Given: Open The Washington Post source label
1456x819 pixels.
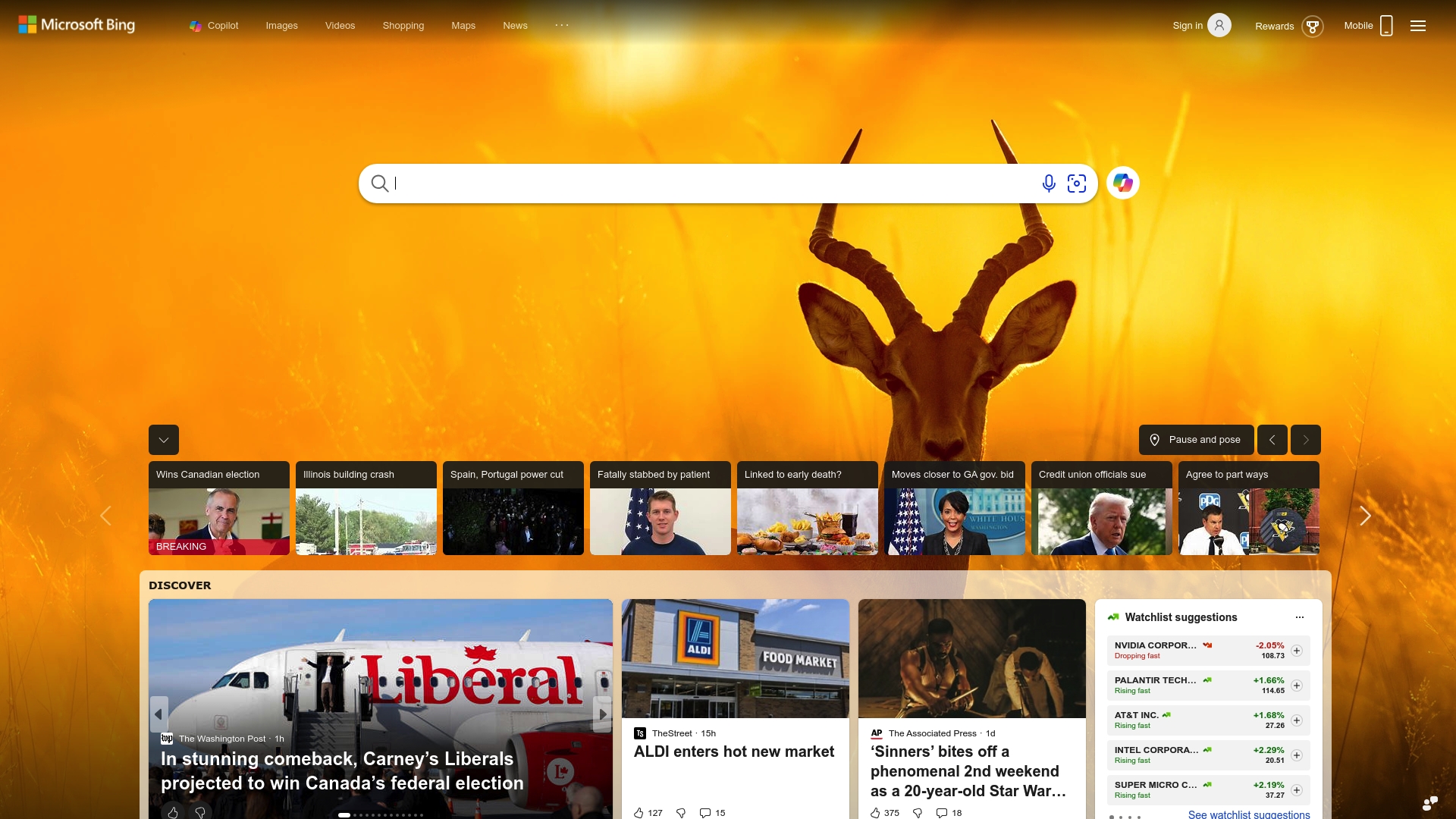Looking at the screenshot, I should pyautogui.click(x=222, y=739).
